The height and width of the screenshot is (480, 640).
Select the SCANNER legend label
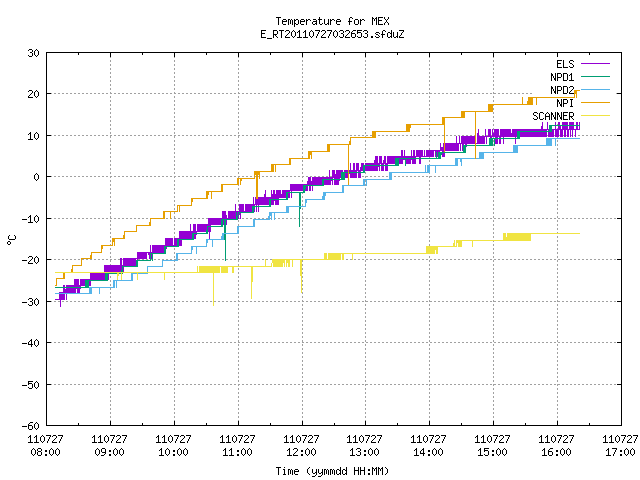point(553,116)
